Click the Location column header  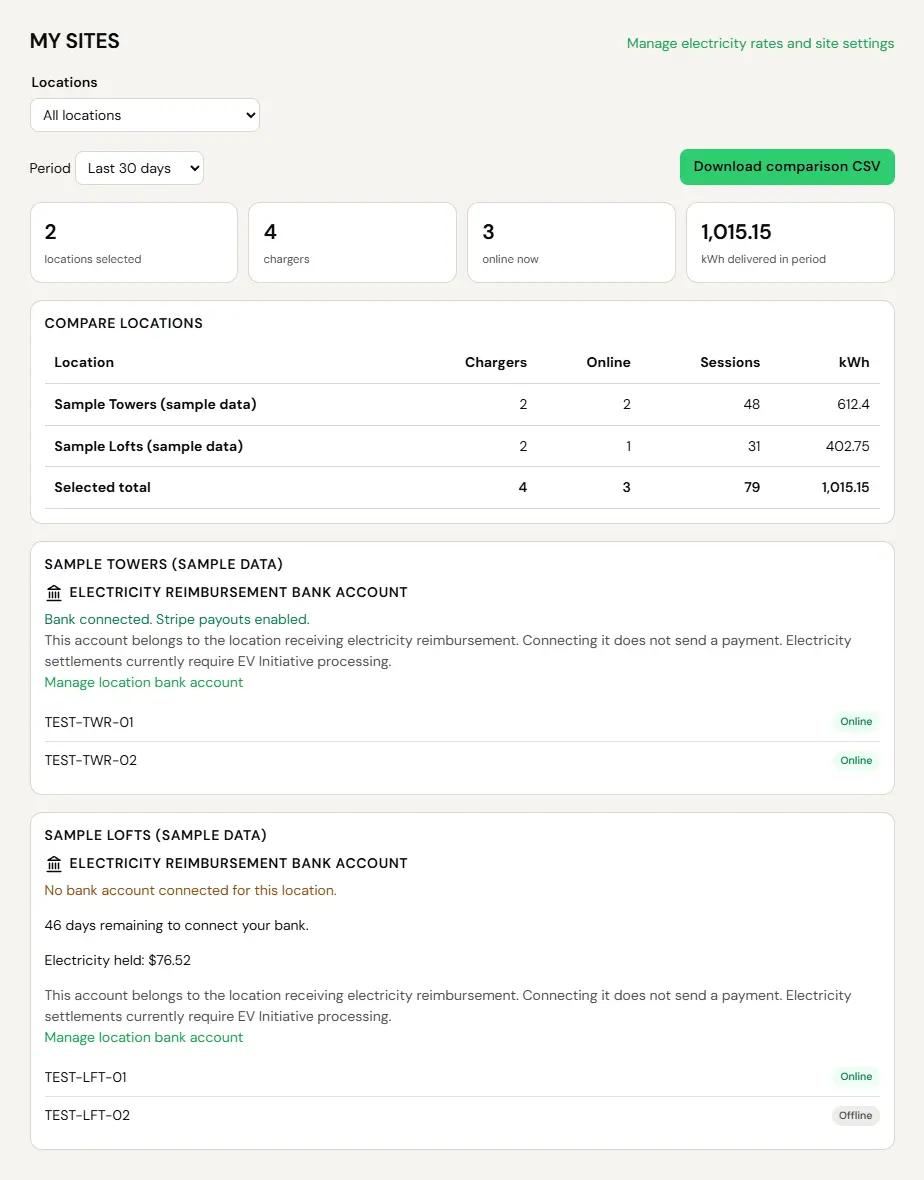point(84,362)
